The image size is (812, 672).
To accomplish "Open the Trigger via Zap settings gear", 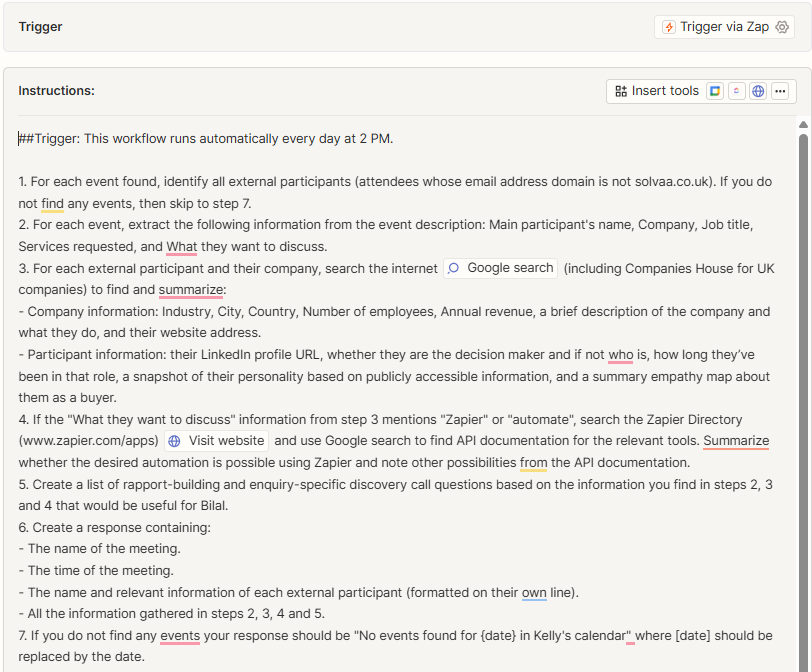I will click(782, 27).
